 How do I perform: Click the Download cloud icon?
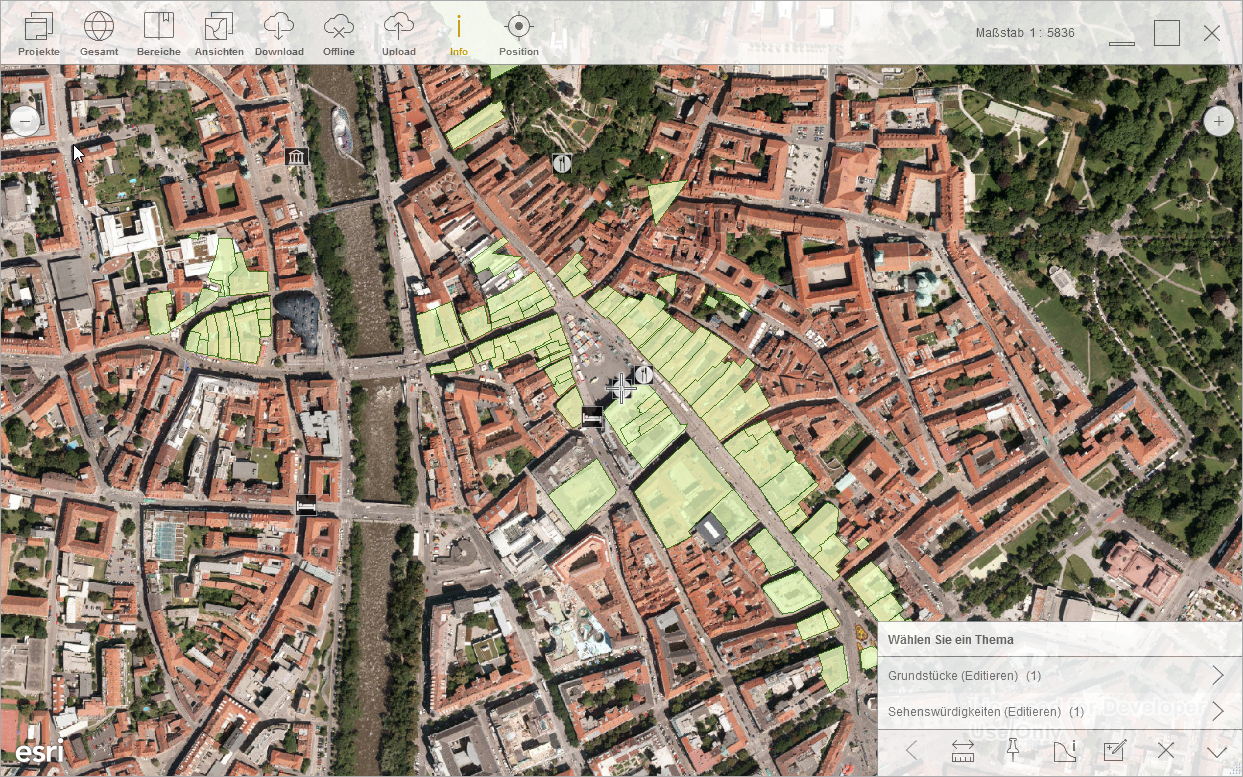279,33
